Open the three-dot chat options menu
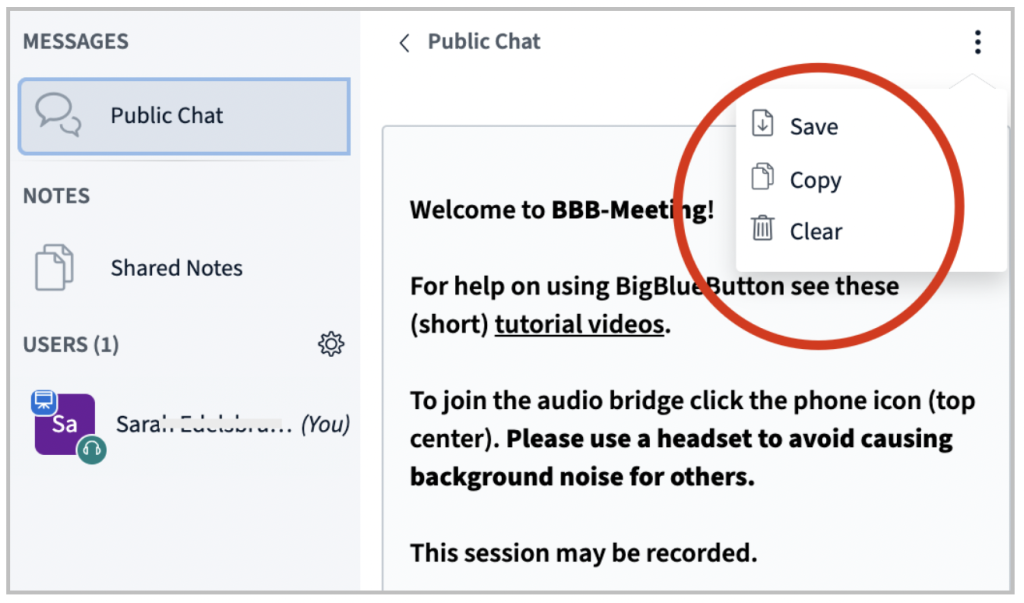Viewport: 1024px width, 603px height. (977, 42)
